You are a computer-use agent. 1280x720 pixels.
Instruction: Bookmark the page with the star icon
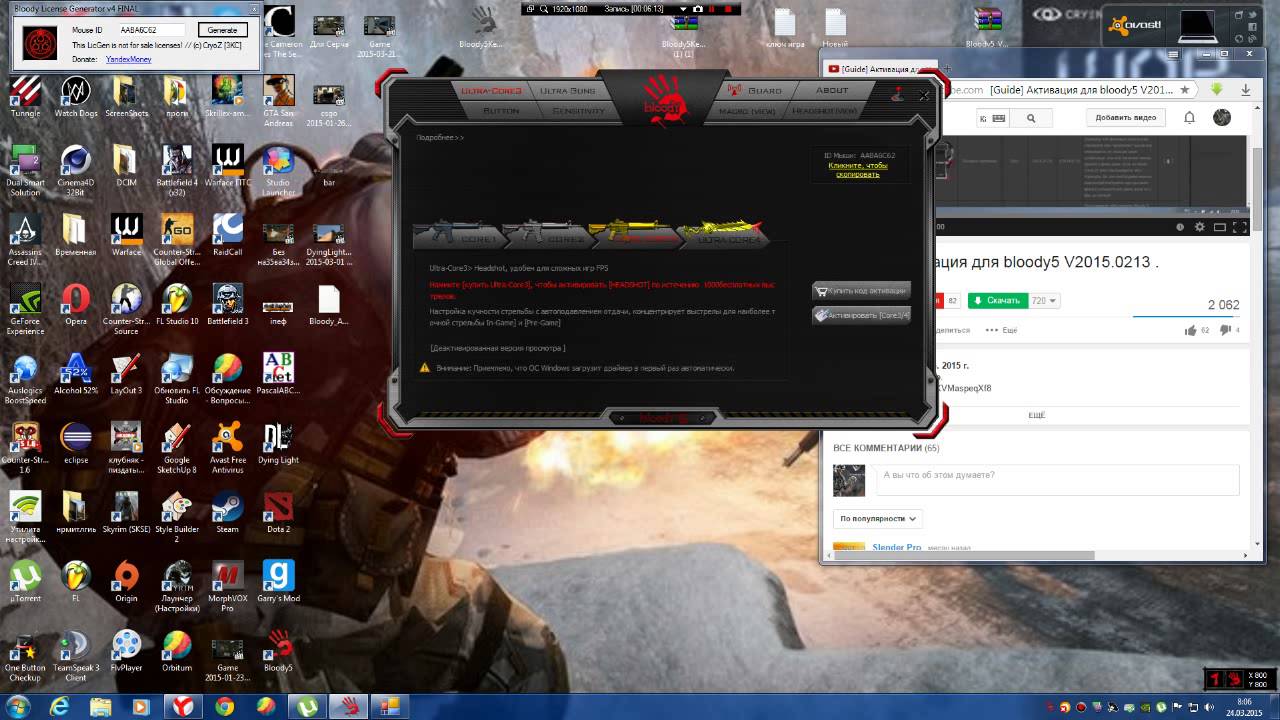[1185, 90]
